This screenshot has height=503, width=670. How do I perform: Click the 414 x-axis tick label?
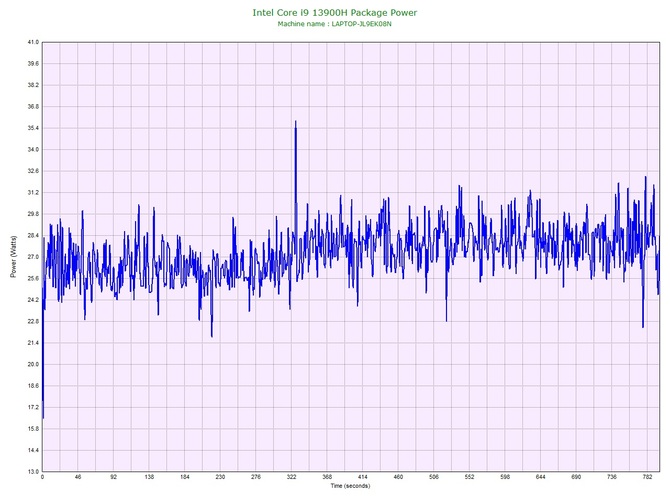(363, 477)
